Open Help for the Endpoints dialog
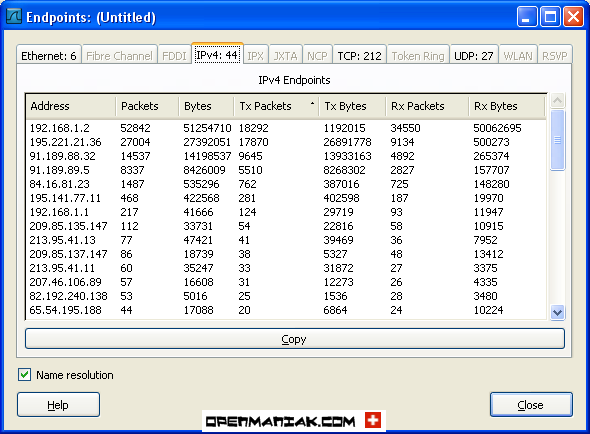 [x=58, y=405]
